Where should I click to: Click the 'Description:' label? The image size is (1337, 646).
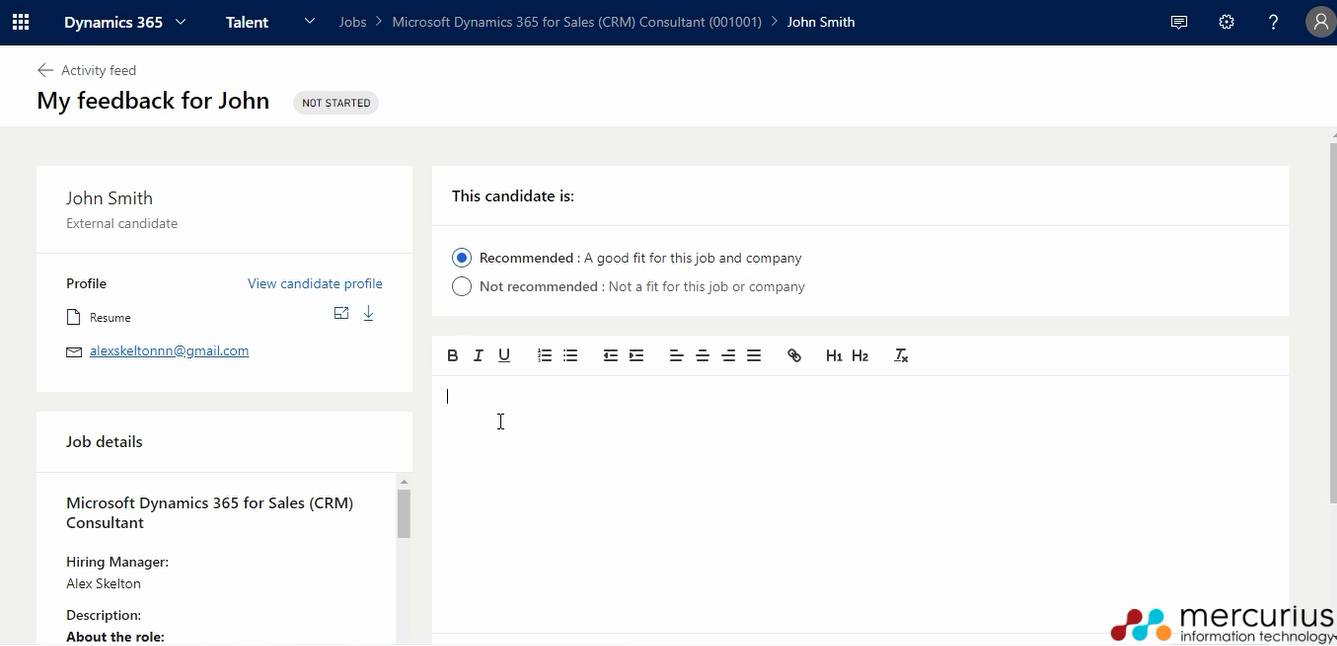(x=103, y=615)
